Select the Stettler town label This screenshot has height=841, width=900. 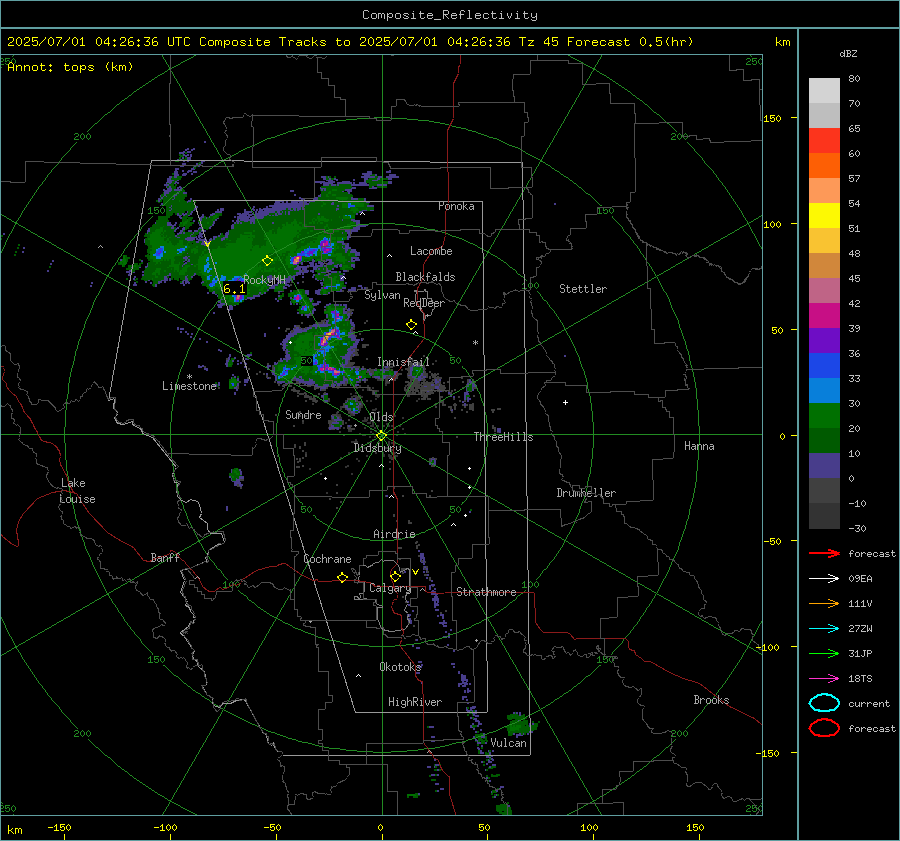coord(583,289)
